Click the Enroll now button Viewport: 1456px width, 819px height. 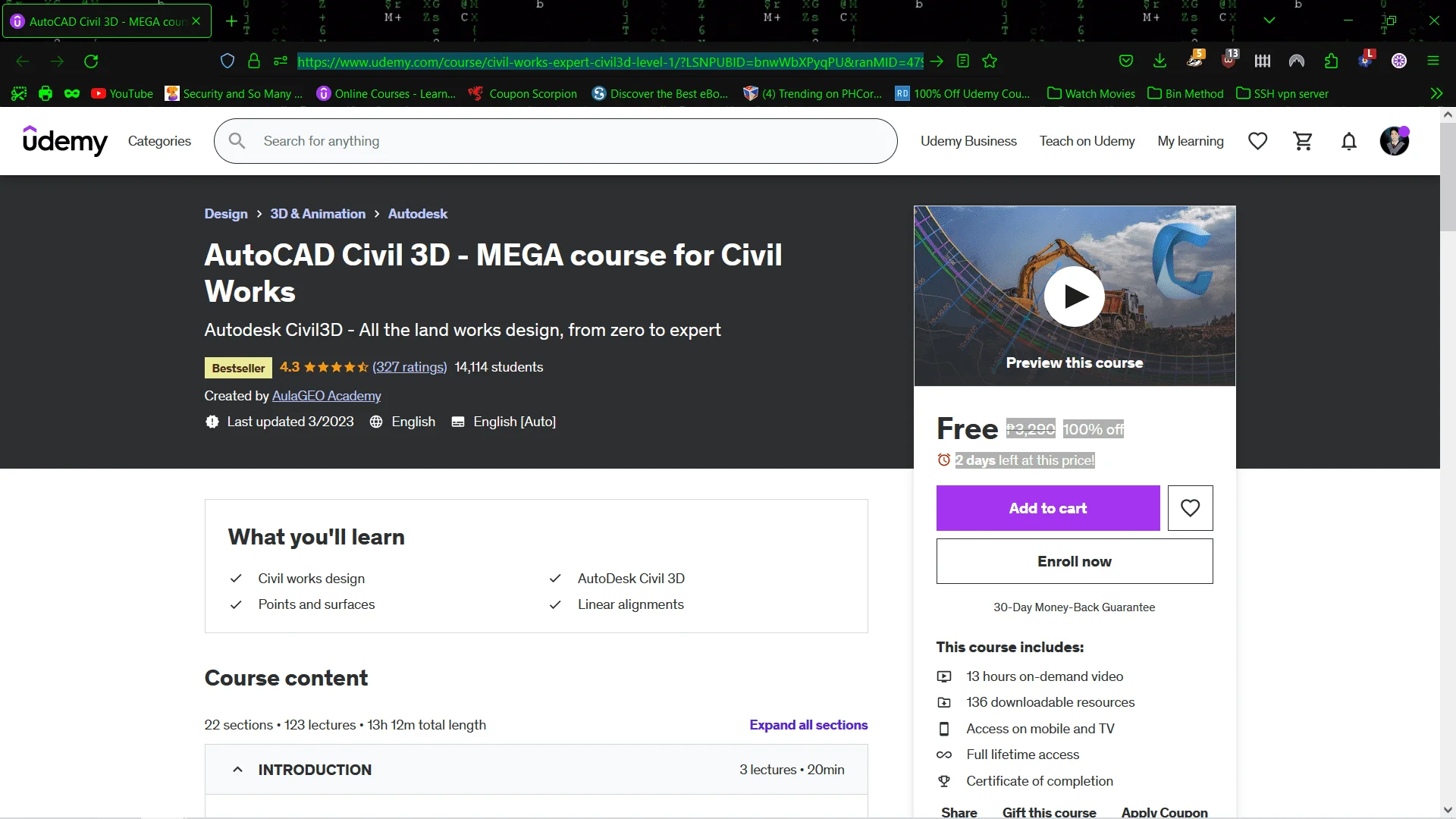point(1075,561)
